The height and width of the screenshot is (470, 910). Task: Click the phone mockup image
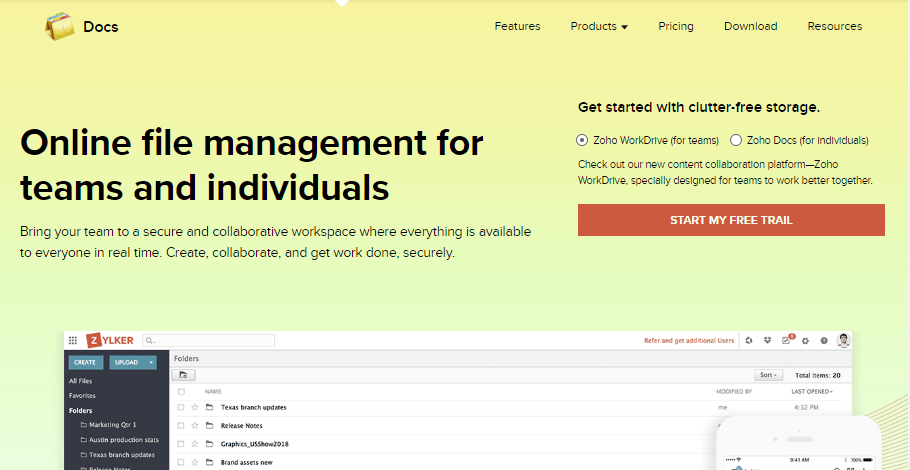click(799, 443)
